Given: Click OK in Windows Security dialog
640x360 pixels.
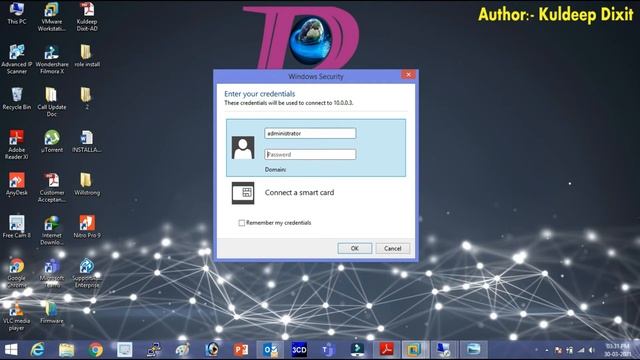Looking at the screenshot, I should coord(355,248).
